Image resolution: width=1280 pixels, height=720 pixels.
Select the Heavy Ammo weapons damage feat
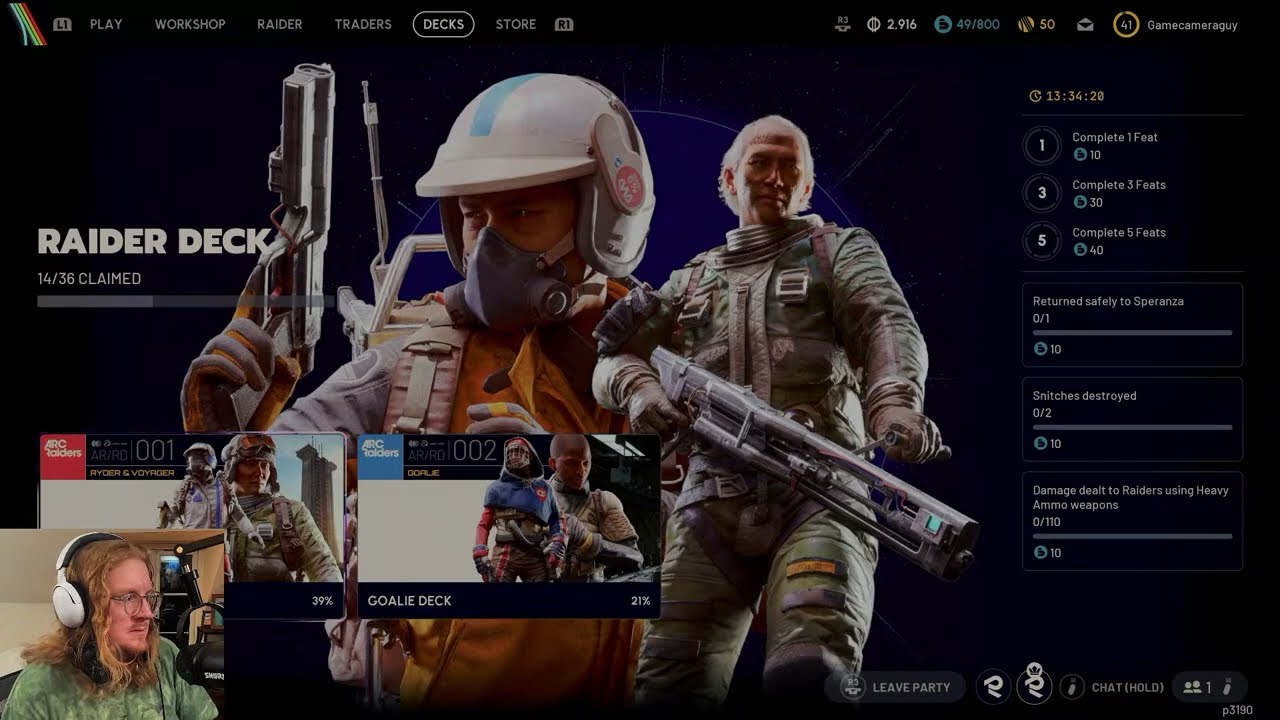1132,521
